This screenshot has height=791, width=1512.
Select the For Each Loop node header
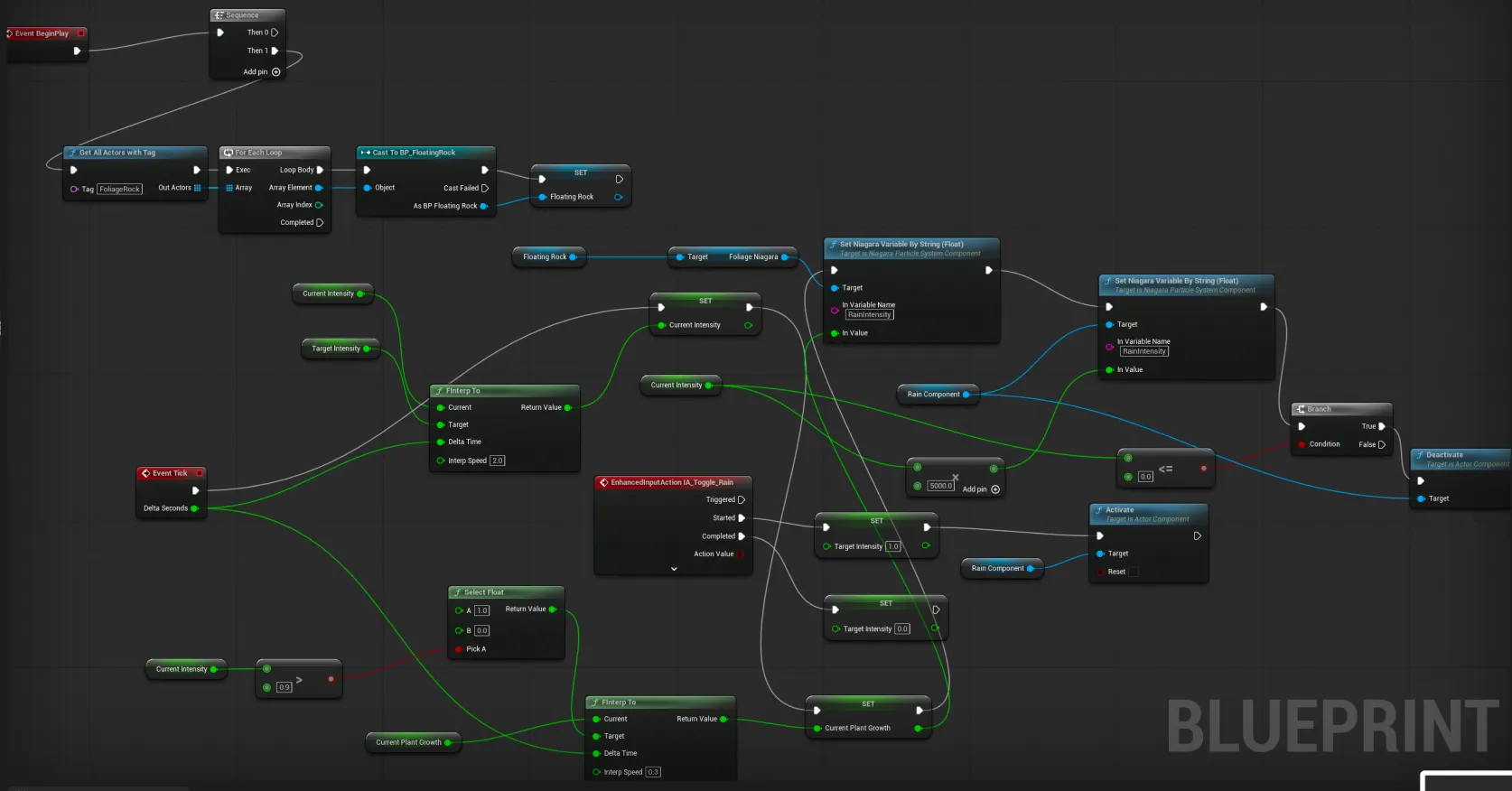(x=275, y=153)
